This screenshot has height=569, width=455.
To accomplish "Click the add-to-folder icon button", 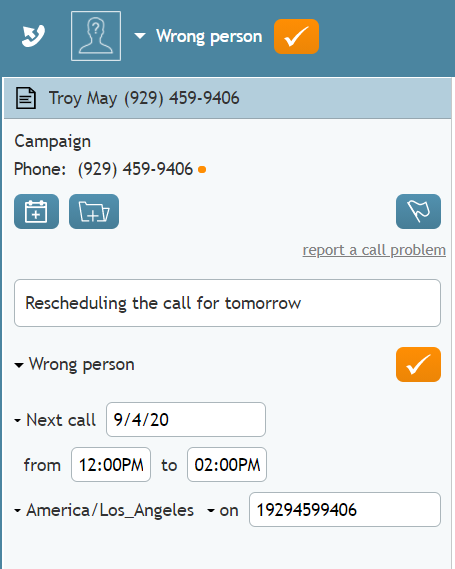I will (x=94, y=212).
